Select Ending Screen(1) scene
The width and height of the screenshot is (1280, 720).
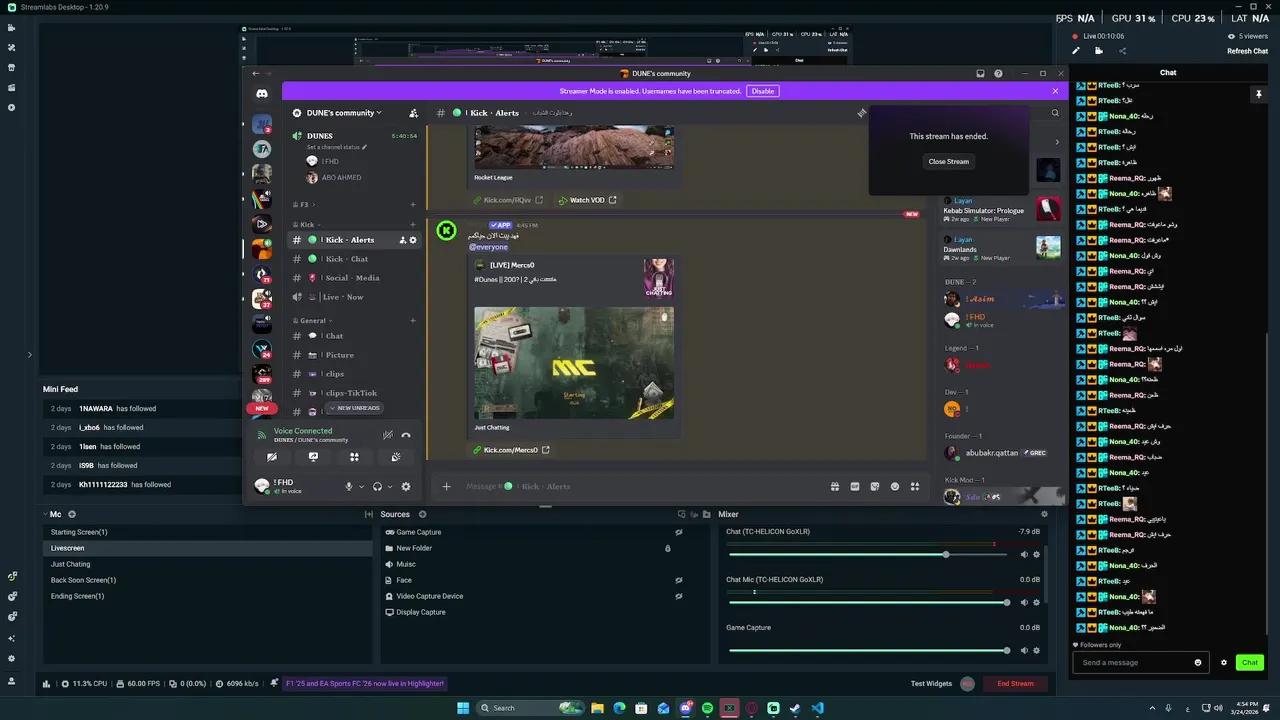tap(208, 596)
